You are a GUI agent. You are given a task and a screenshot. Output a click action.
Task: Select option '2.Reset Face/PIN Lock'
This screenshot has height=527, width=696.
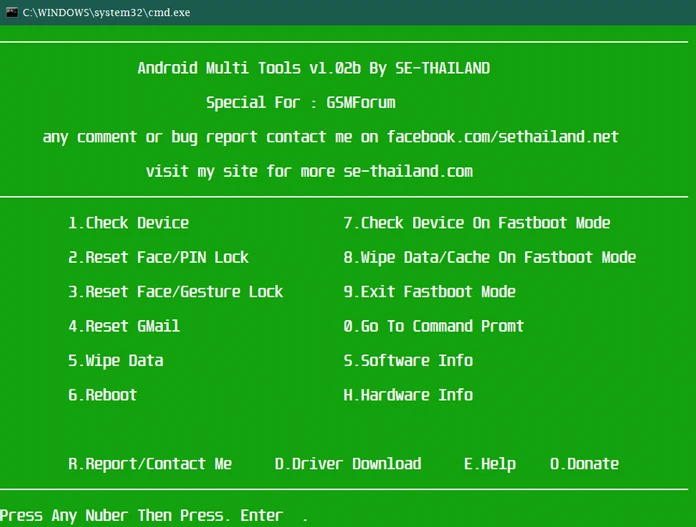coord(158,258)
